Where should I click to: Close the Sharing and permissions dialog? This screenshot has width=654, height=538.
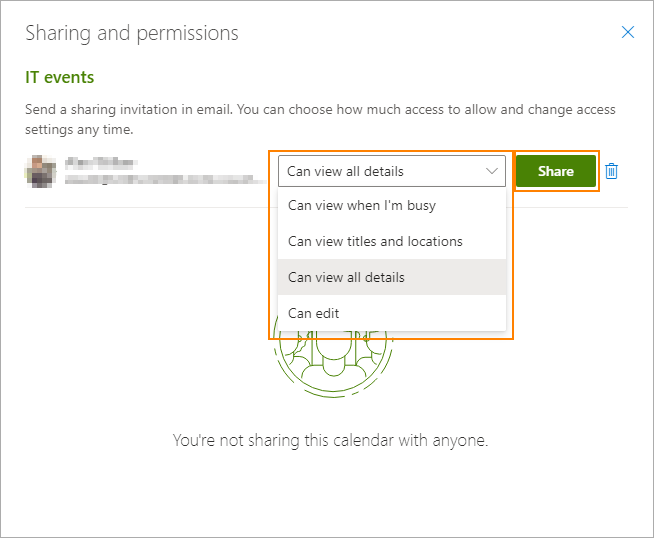(x=628, y=32)
